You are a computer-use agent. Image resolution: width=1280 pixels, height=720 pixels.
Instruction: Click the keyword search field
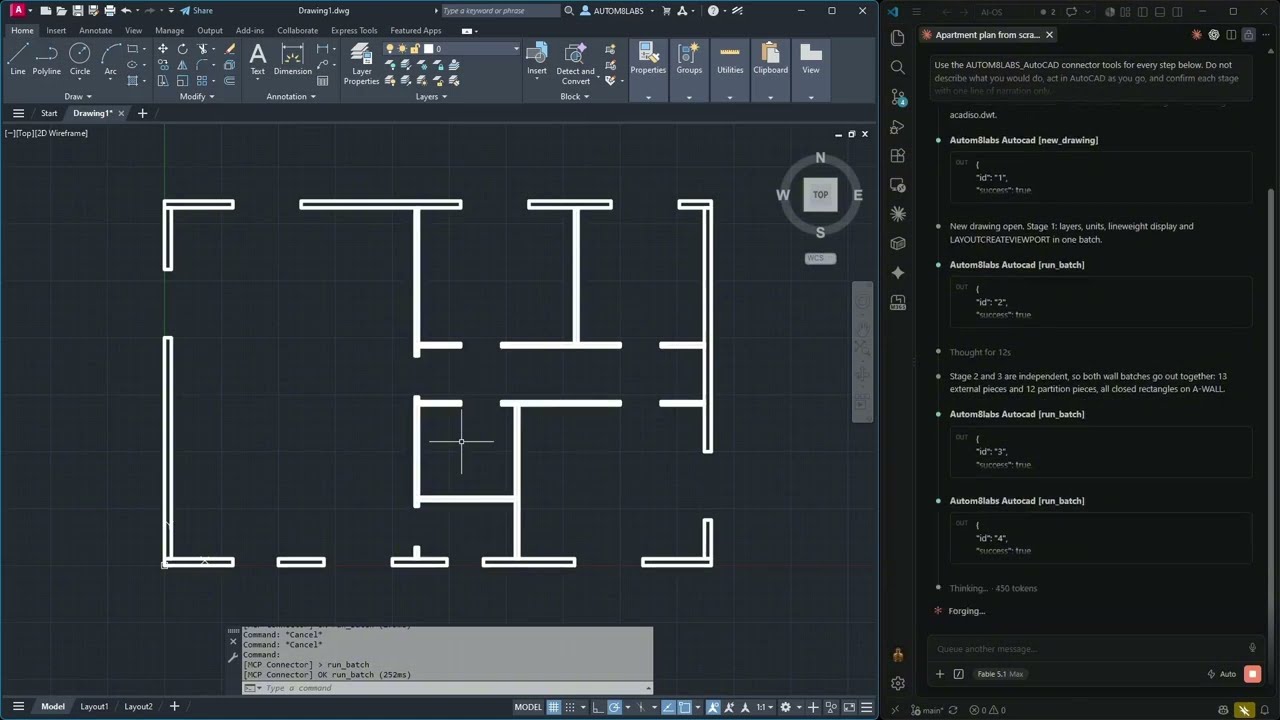(500, 11)
